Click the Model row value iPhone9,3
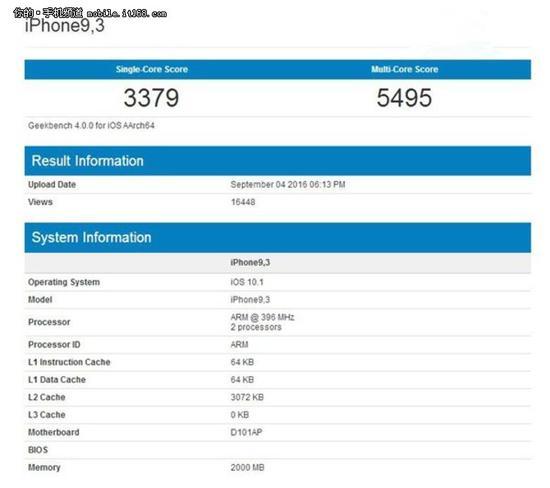The height and width of the screenshot is (488, 550). point(250,300)
